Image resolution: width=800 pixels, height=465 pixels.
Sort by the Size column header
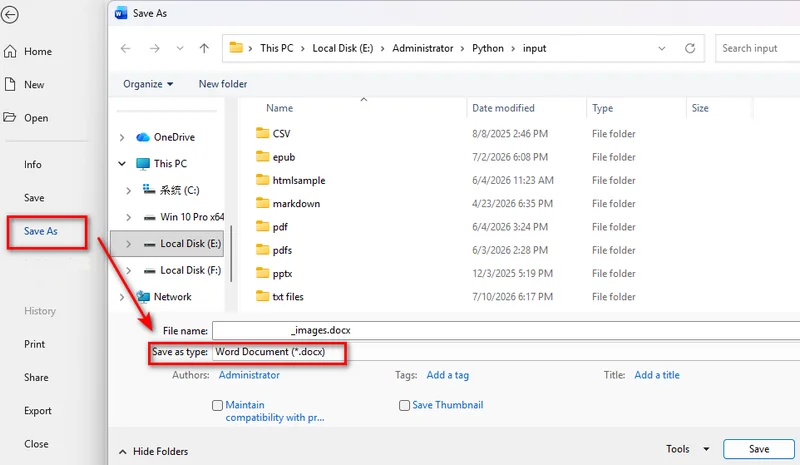[700, 108]
